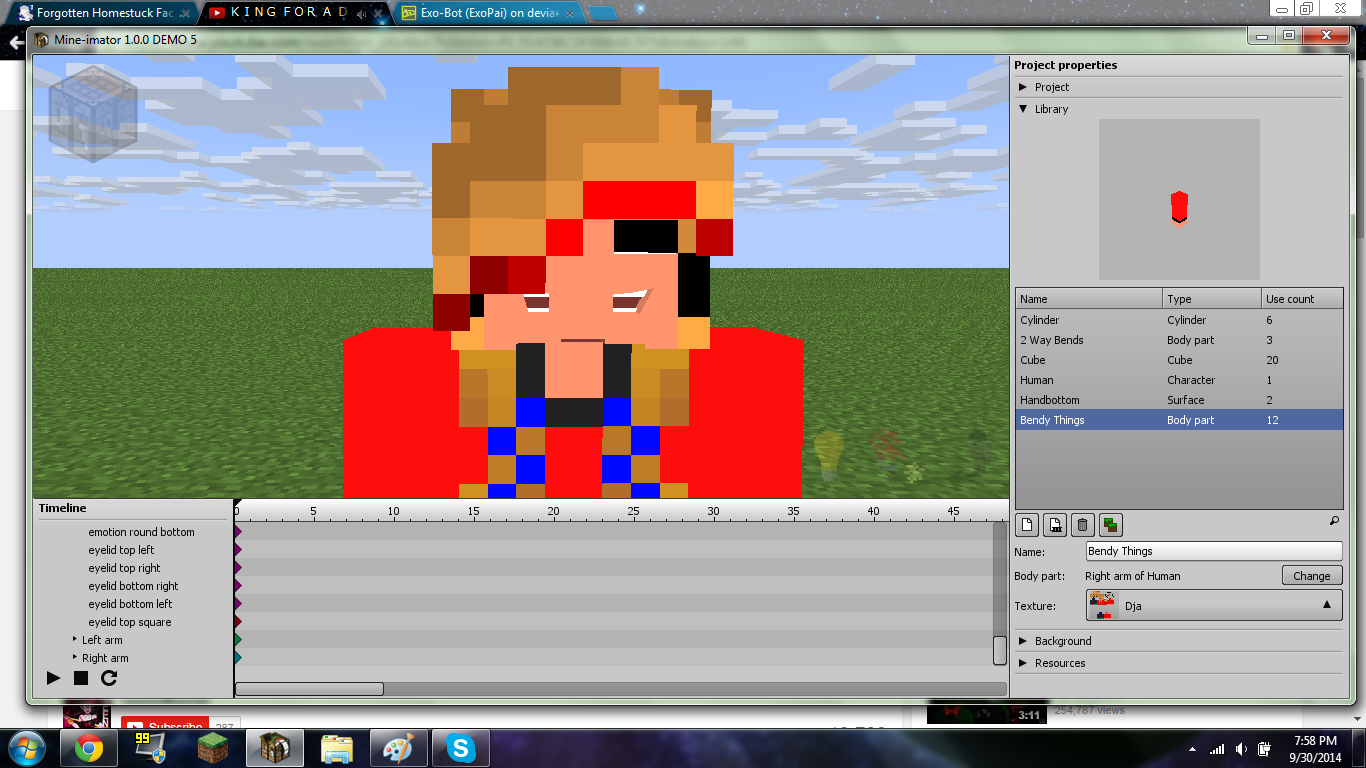Screen dimensions: 1366x768
Task: Open the Dja texture dropdown
Action: (1214, 605)
